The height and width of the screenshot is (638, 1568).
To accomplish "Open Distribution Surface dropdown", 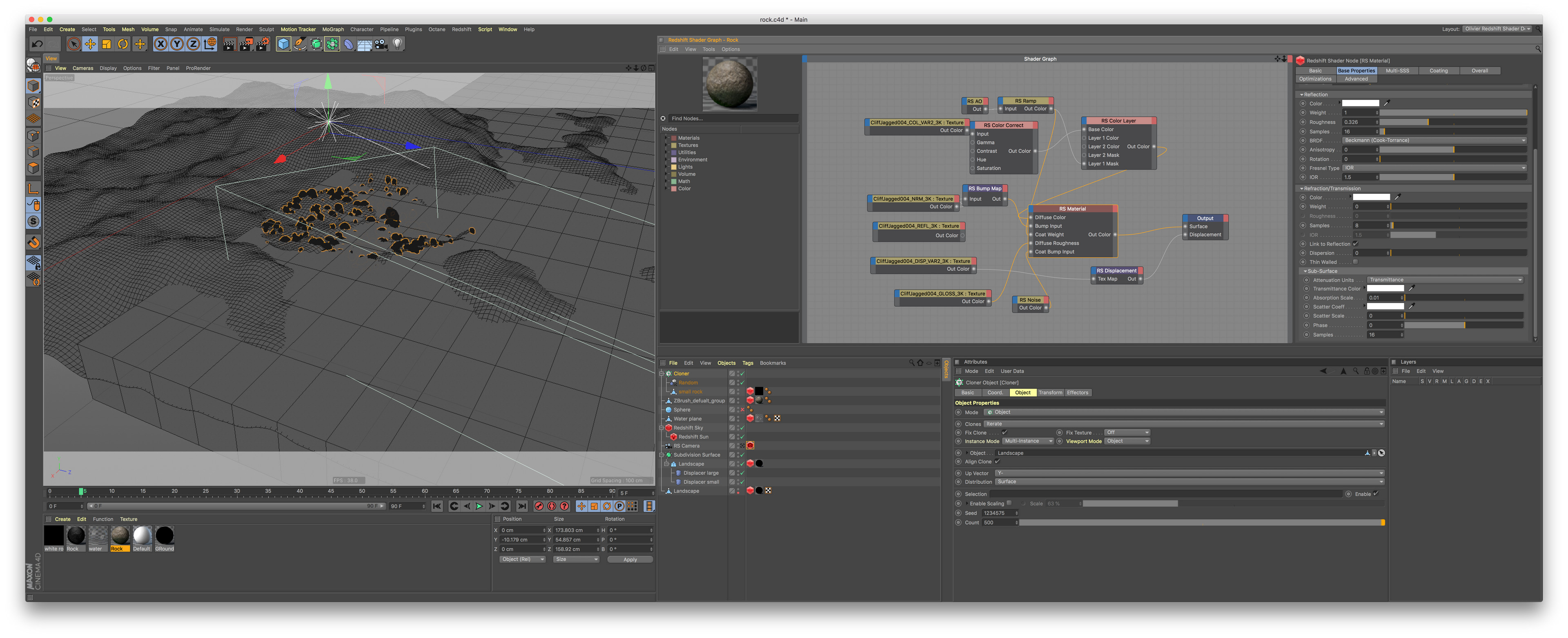I will [1190, 482].
